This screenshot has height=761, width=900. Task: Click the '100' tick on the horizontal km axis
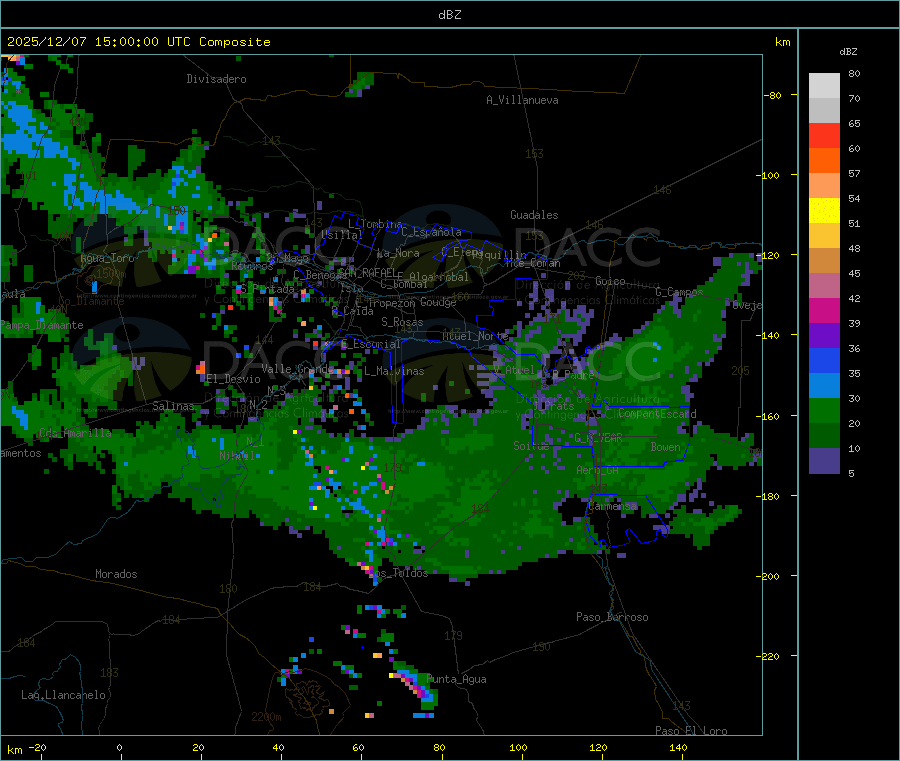[x=518, y=748]
